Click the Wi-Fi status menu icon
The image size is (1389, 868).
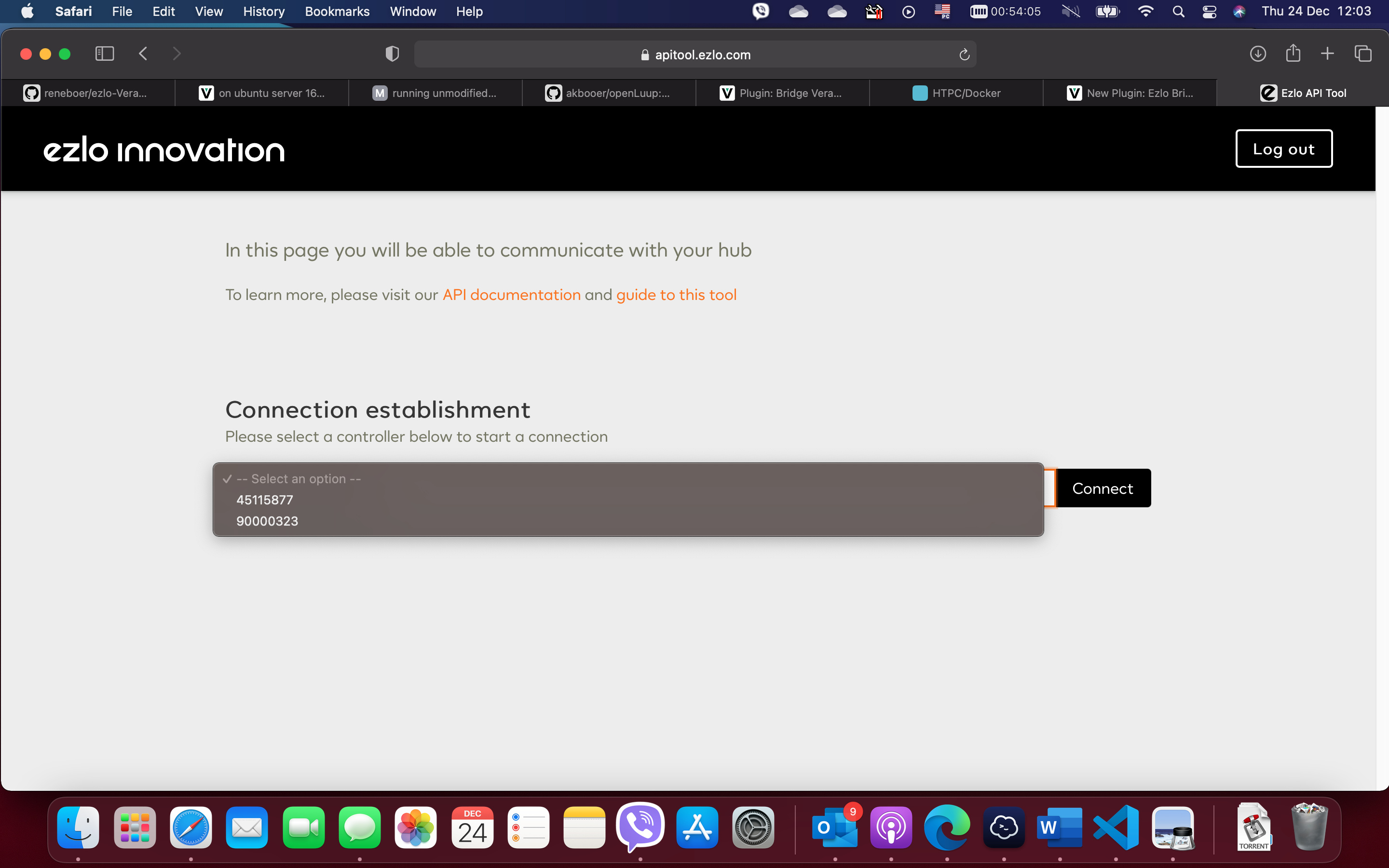click(1145, 12)
